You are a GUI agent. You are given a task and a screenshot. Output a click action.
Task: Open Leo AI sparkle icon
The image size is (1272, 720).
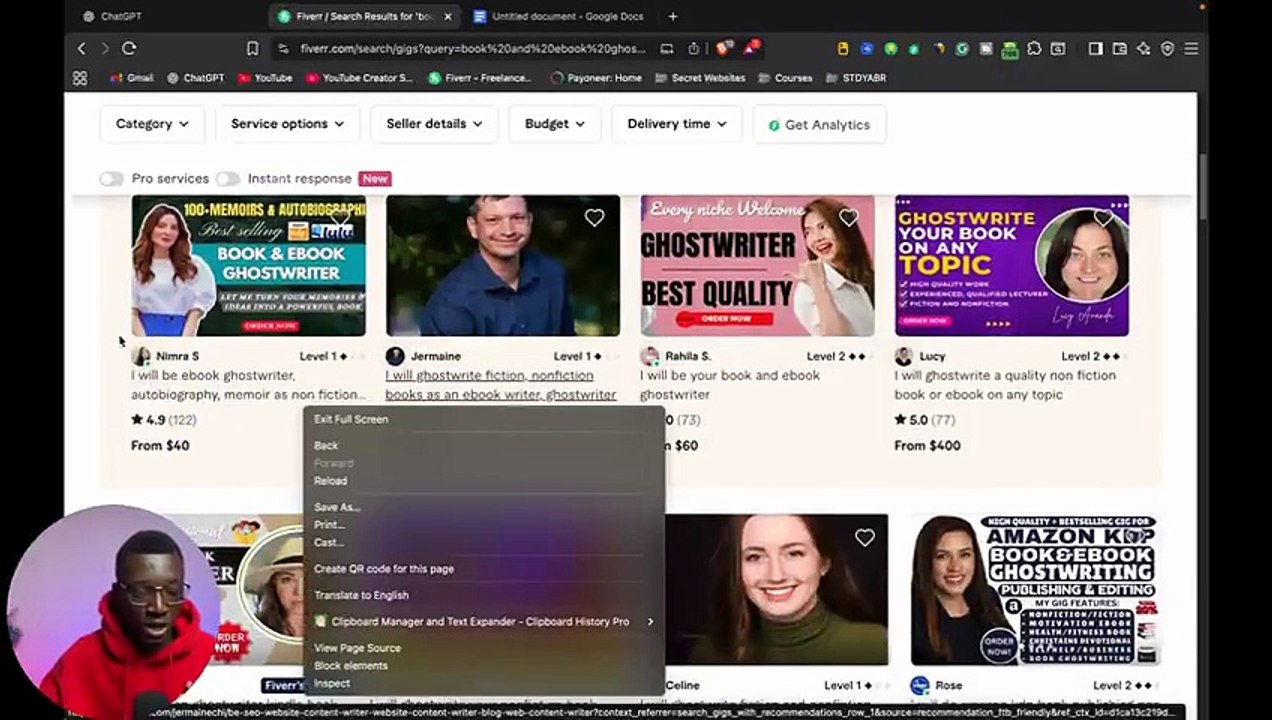[1143, 48]
